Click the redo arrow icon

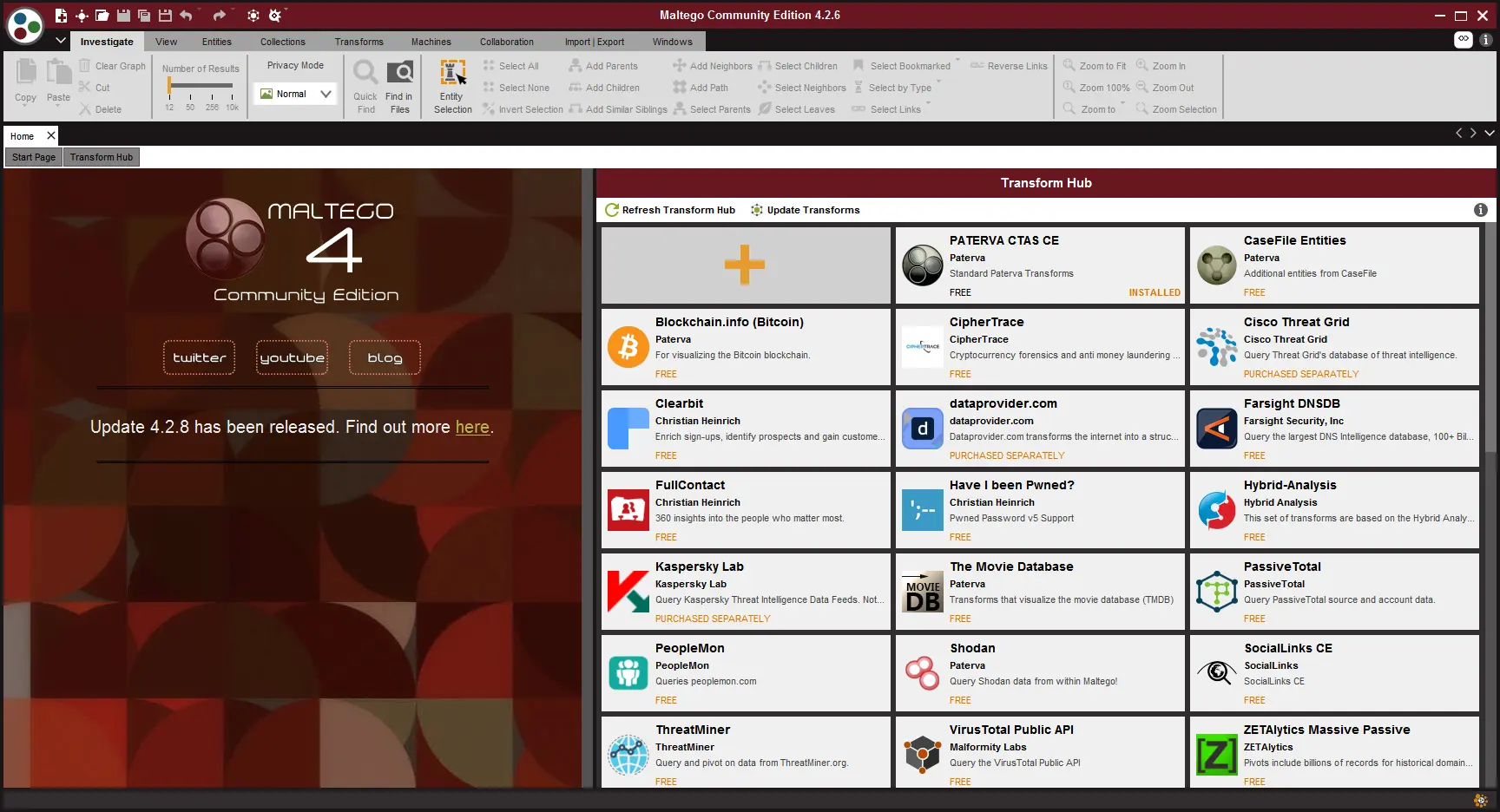[219, 16]
